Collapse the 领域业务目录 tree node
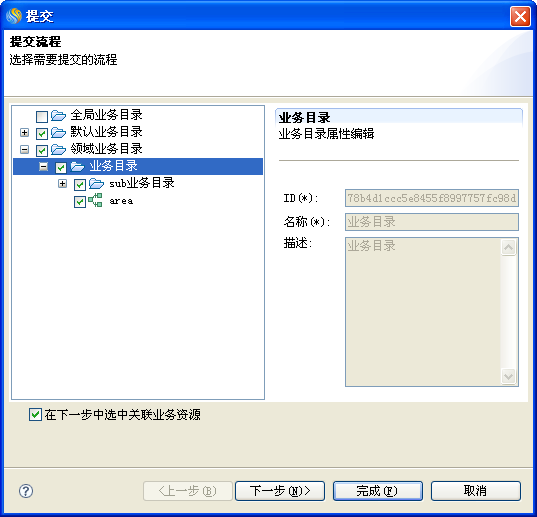Image resolution: width=537 pixels, height=517 pixels. coord(24,150)
